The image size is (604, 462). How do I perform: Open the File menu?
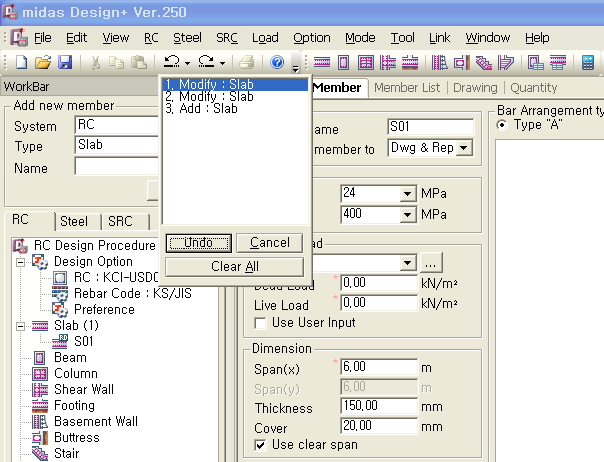42,38
